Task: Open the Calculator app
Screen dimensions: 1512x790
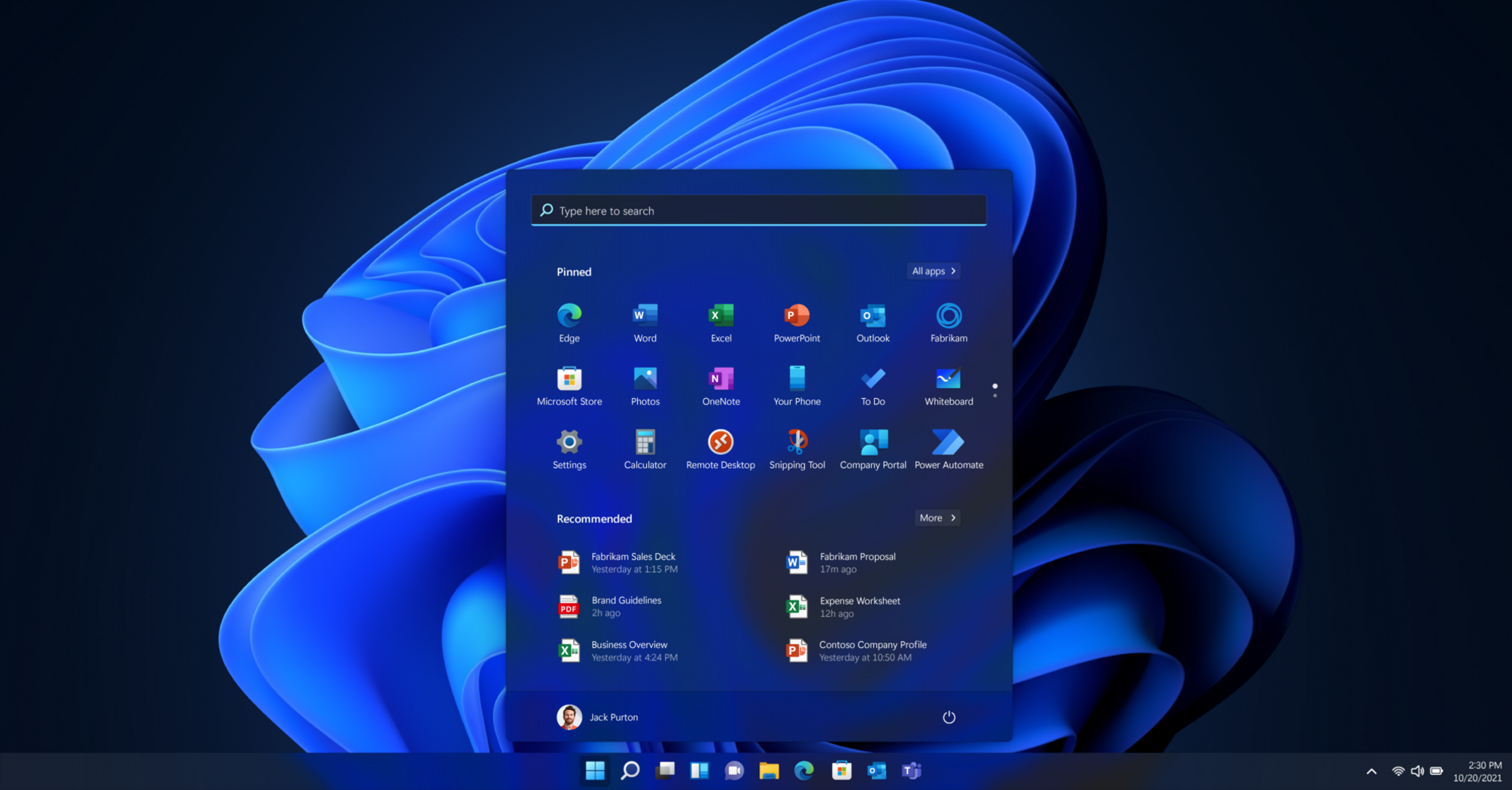Action: point(645,449)
